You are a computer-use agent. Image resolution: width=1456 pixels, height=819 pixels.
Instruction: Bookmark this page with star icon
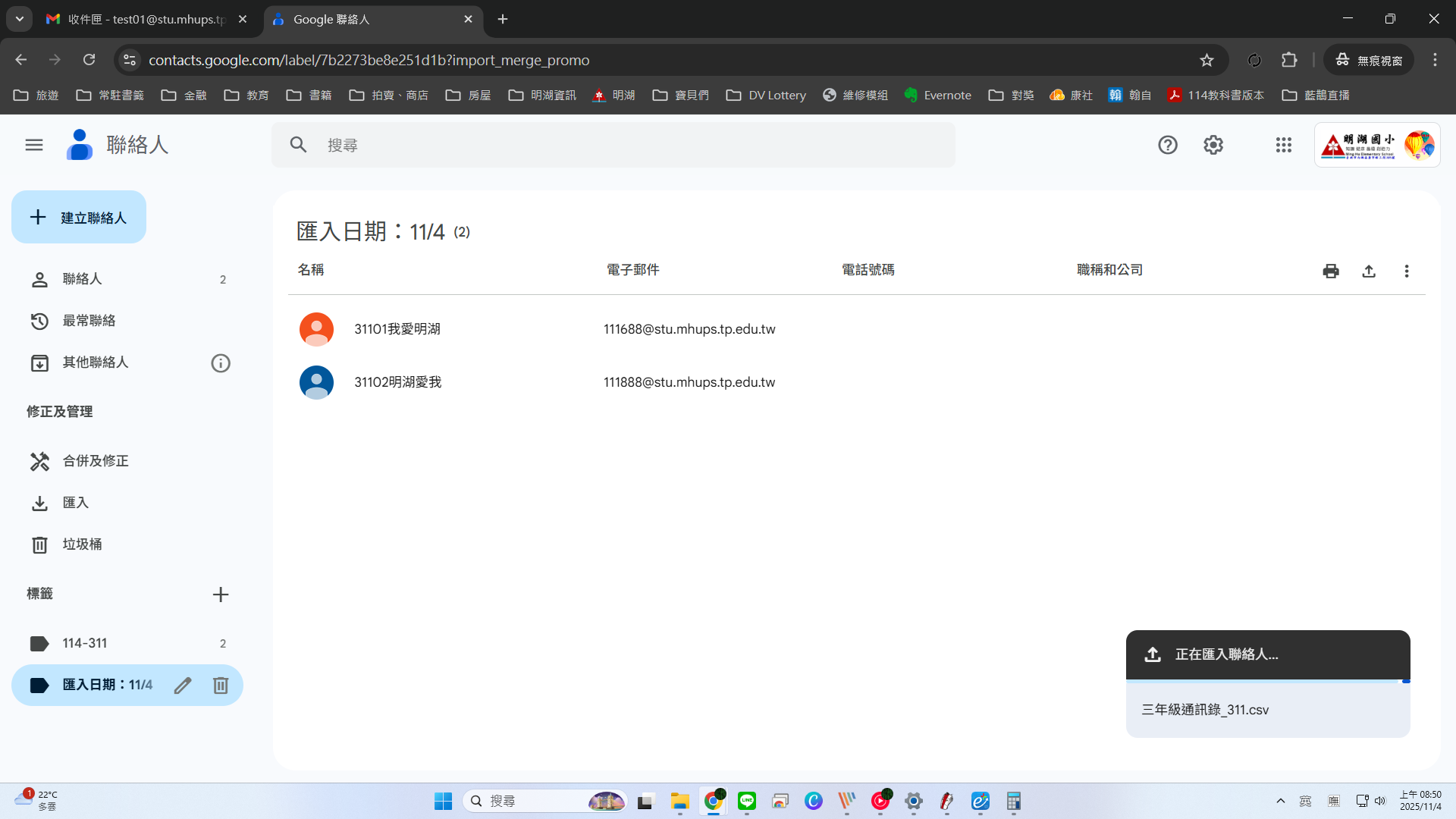coord(1207,60)
